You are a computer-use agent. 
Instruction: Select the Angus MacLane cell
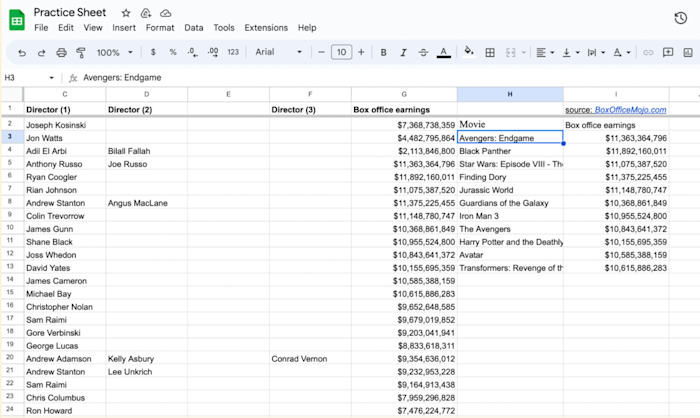(146, 203)
